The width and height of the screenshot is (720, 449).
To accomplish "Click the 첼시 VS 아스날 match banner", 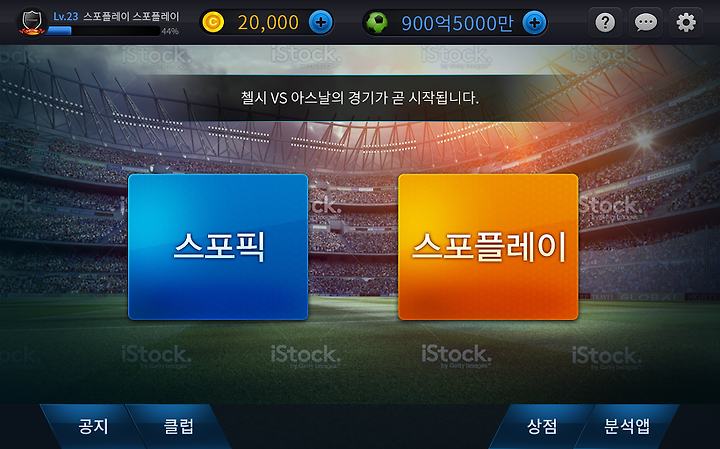I will pos(360,98).
